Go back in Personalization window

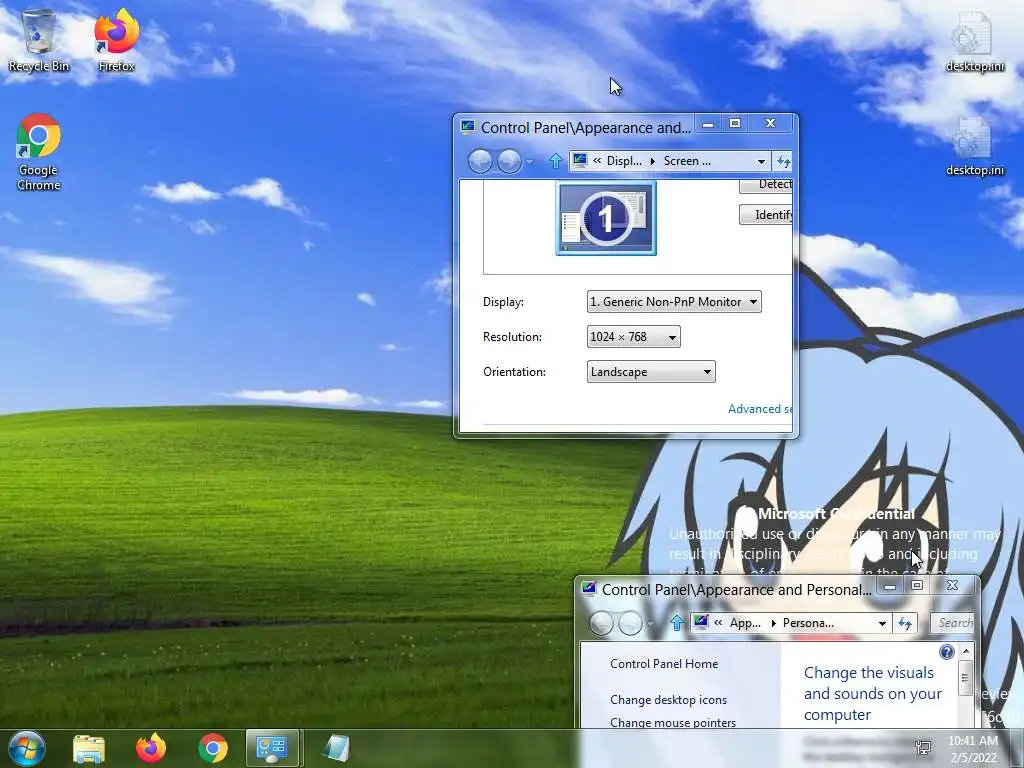coord(601,623)
